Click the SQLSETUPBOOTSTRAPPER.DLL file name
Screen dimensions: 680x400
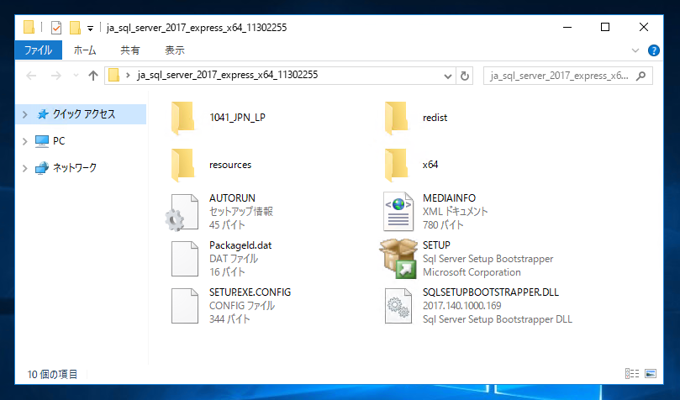point(490,292)
